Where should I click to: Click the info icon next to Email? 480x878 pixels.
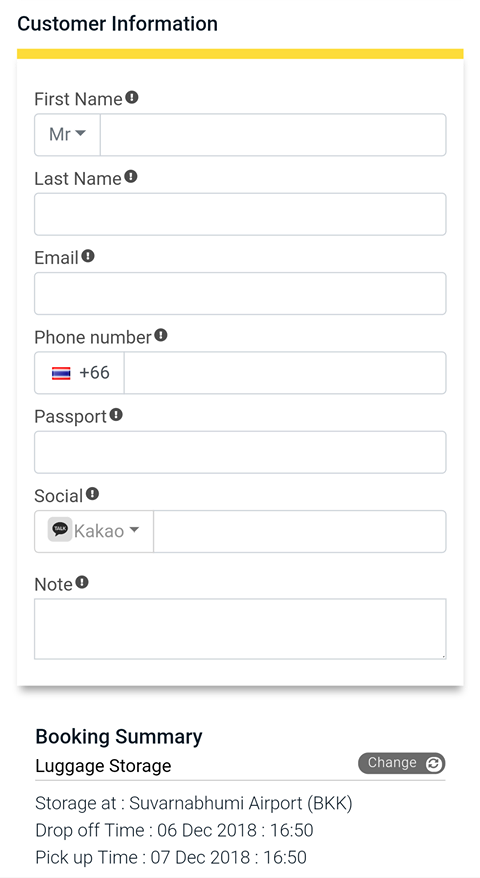coord(88,256)
